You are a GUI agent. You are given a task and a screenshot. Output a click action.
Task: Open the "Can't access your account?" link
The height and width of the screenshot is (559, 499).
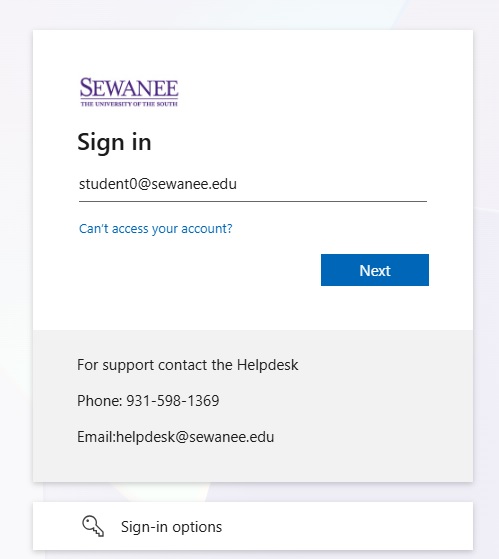[x=155, y=229]
